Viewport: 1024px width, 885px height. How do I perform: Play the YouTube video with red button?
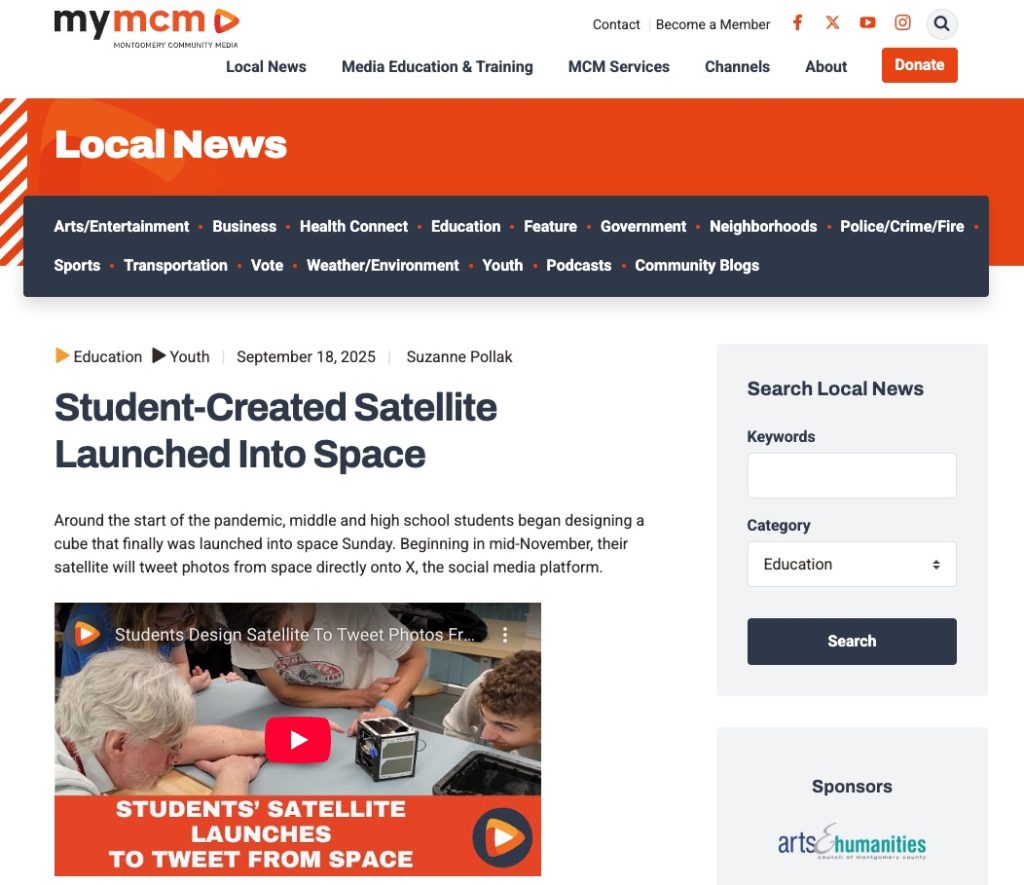(x=298, y=739)
